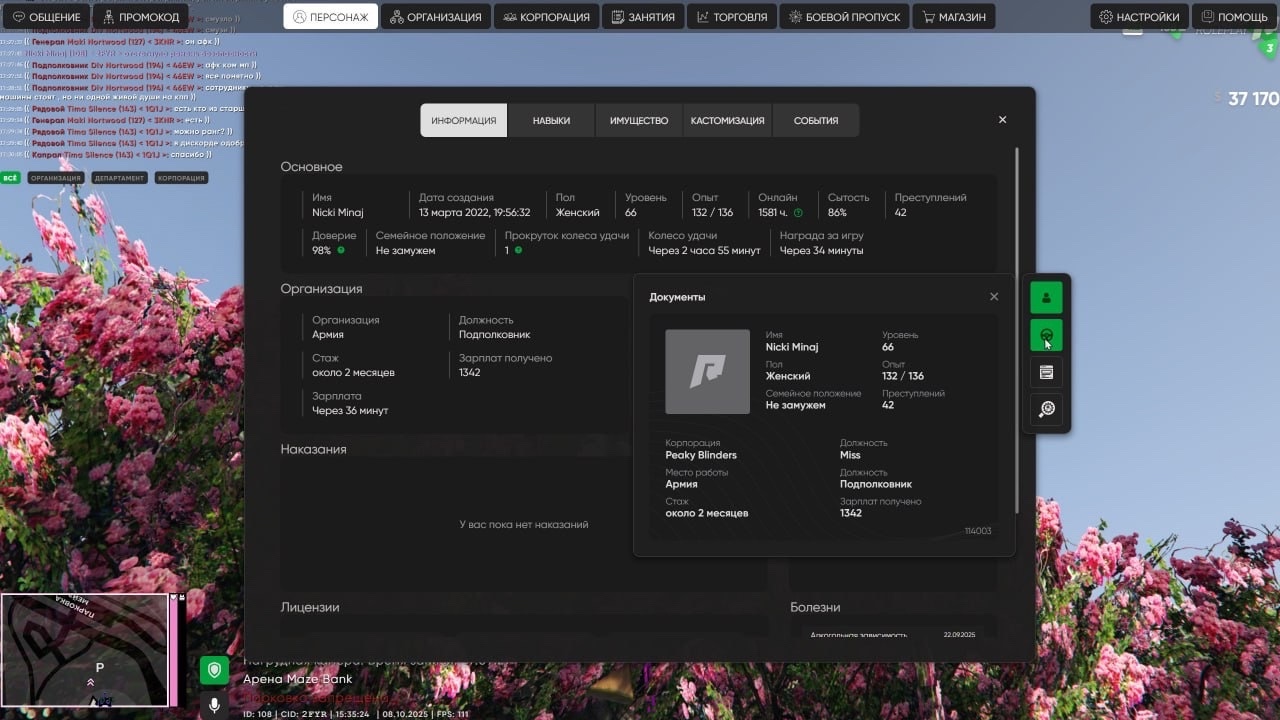1280x720 pixels.
Task: Click the Колесо удачи timer text
Action: coord(704,251)
